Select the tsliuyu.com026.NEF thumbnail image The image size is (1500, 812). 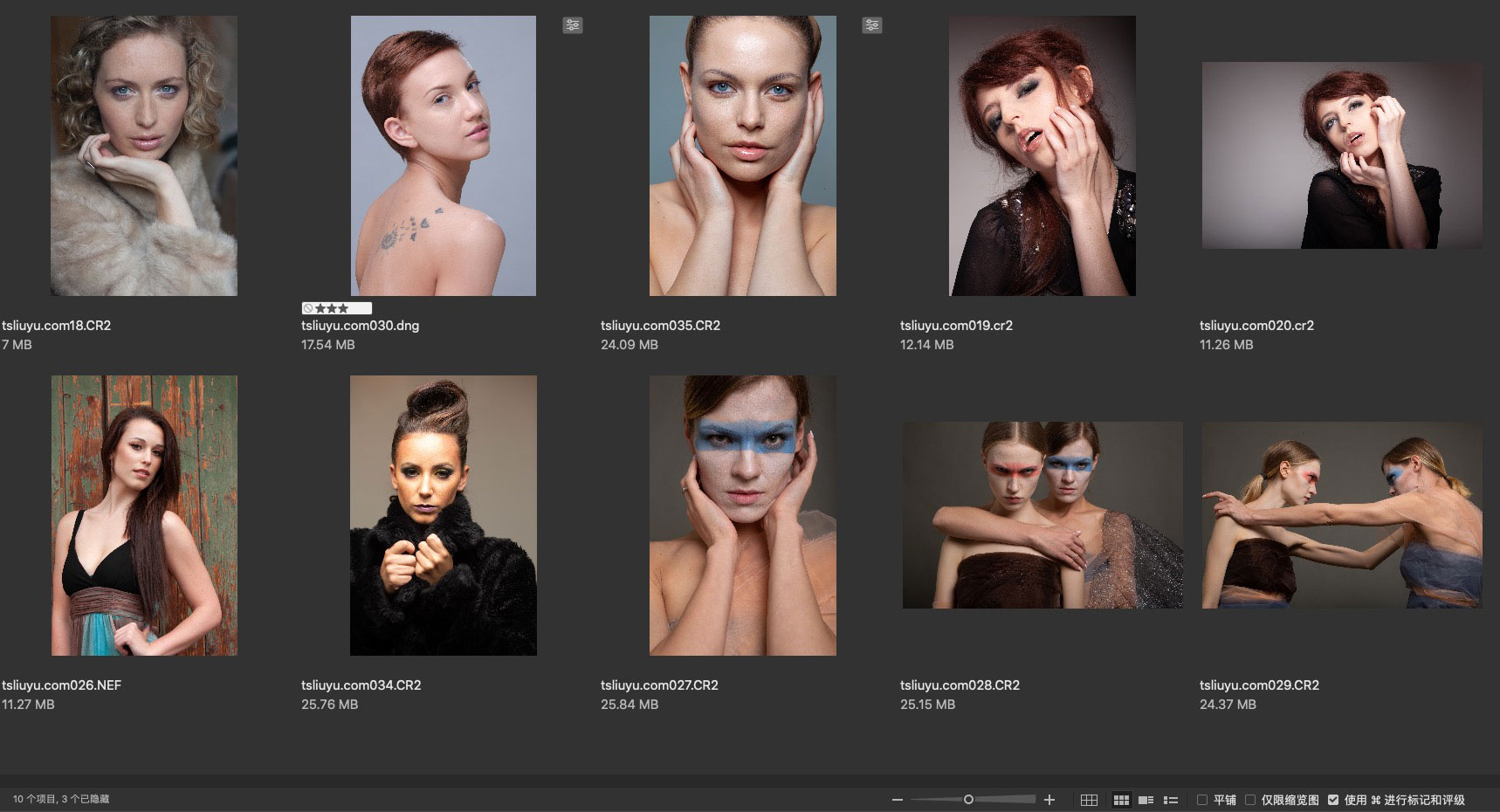coord(144,515)
